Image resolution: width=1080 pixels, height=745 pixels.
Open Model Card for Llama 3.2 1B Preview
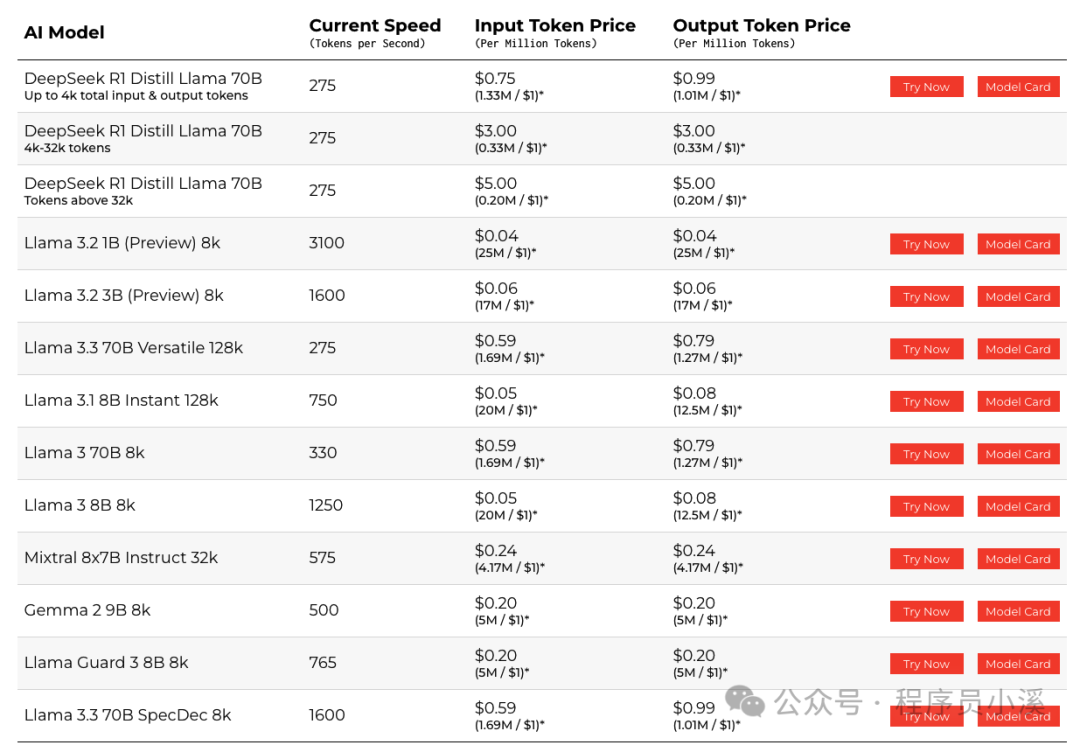1018,244
